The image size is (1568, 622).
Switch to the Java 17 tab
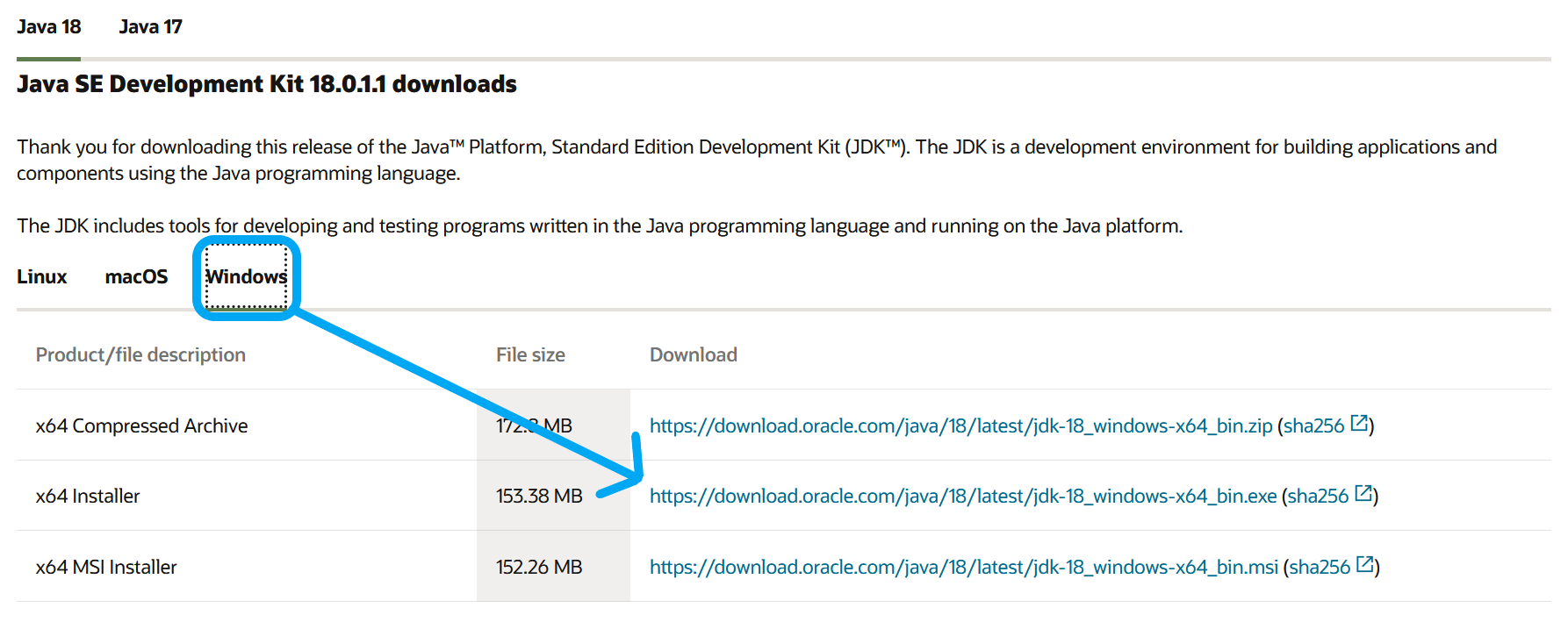pos(150,27)
